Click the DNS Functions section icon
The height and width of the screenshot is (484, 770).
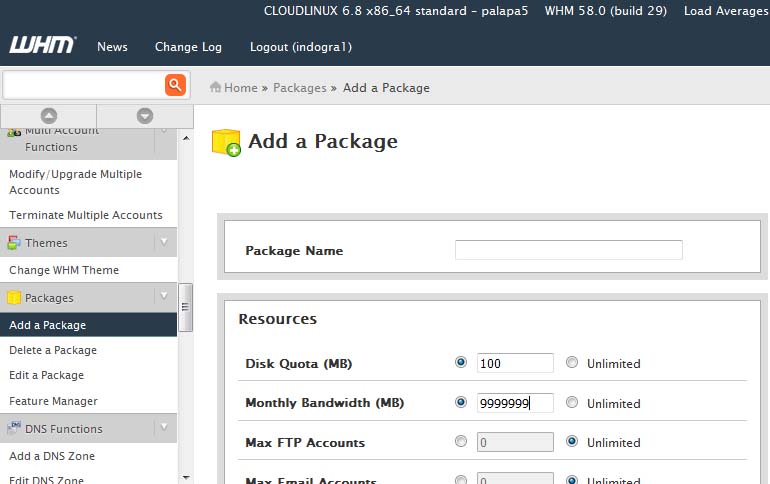click(x=14, y=429)
